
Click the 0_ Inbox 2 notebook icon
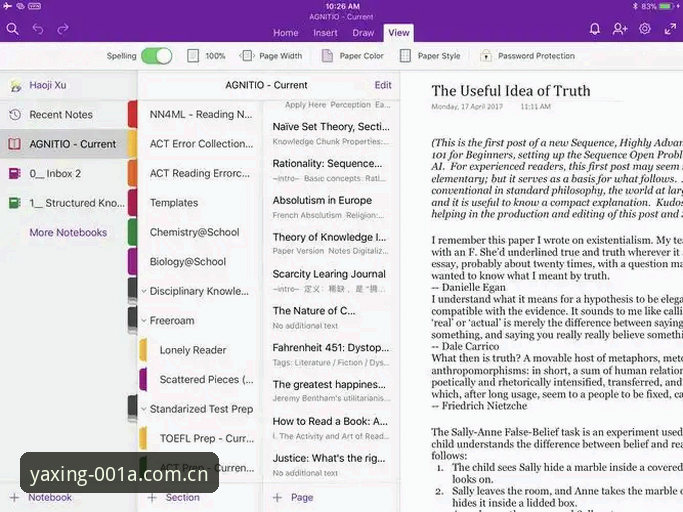[x=14, y=173]
